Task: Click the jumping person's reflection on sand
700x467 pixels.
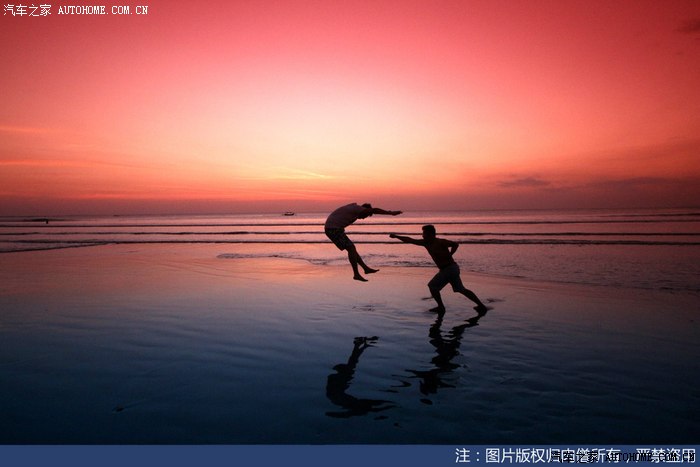Action: pyautogui.click(x=346, y=380)
